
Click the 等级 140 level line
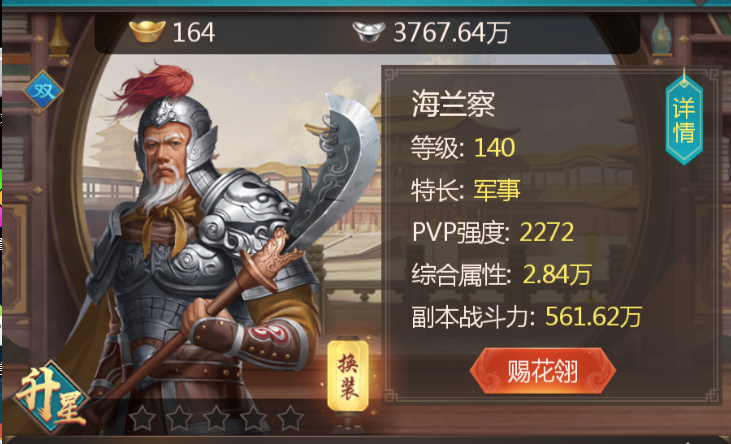tap(463, 147)
